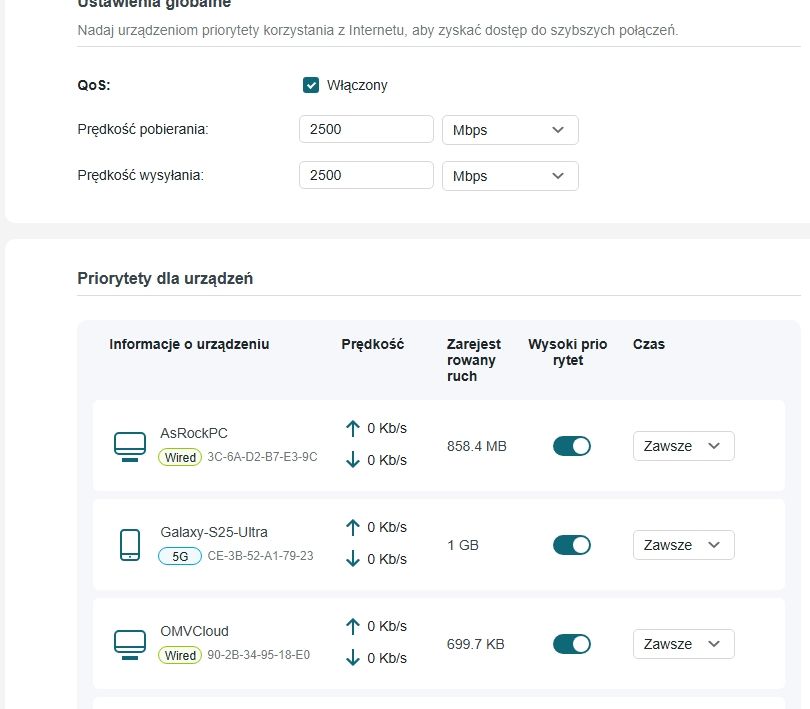The height and width of the screenshot is (709, 810).
Task: Open upload speed Mbps unit dropdown
Action: click(x=510, y=176)
